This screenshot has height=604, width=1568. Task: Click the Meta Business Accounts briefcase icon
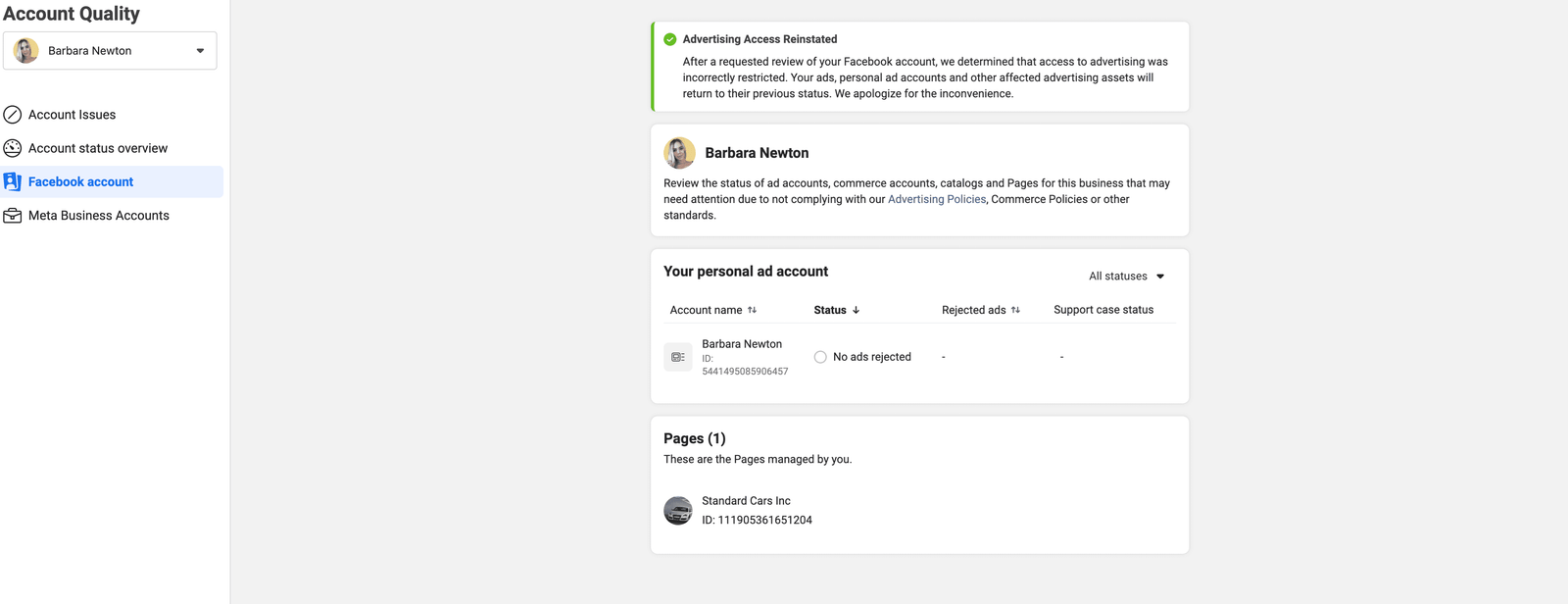coord(13,216)
